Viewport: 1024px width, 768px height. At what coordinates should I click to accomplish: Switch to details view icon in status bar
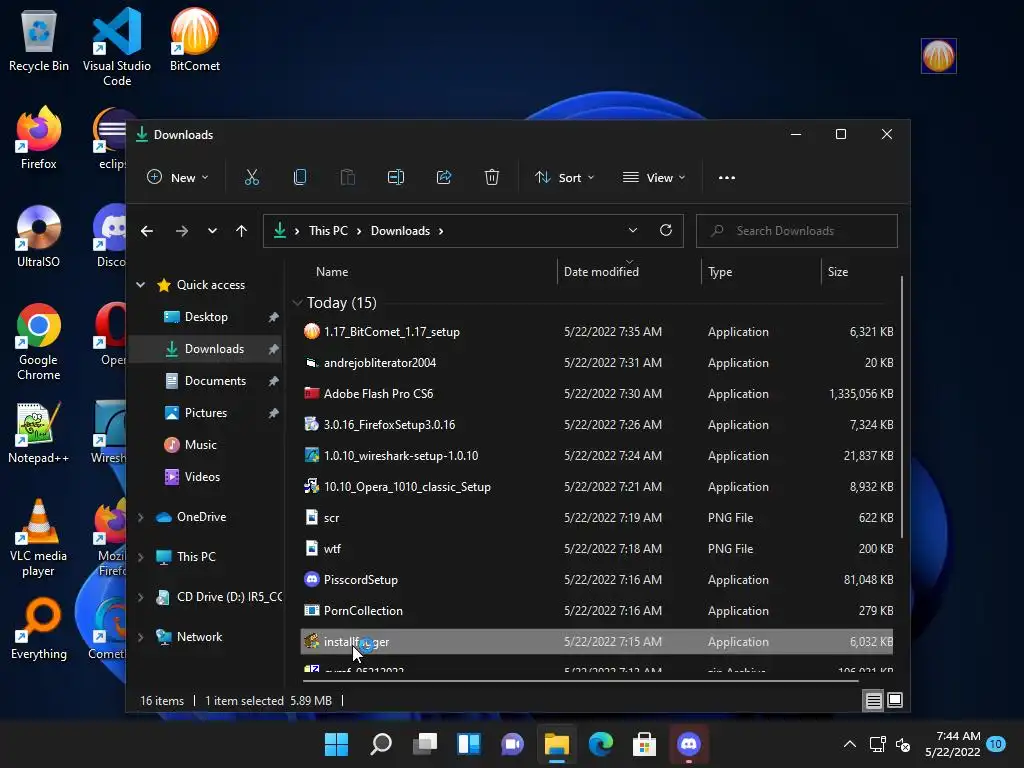tap(873, 701)
